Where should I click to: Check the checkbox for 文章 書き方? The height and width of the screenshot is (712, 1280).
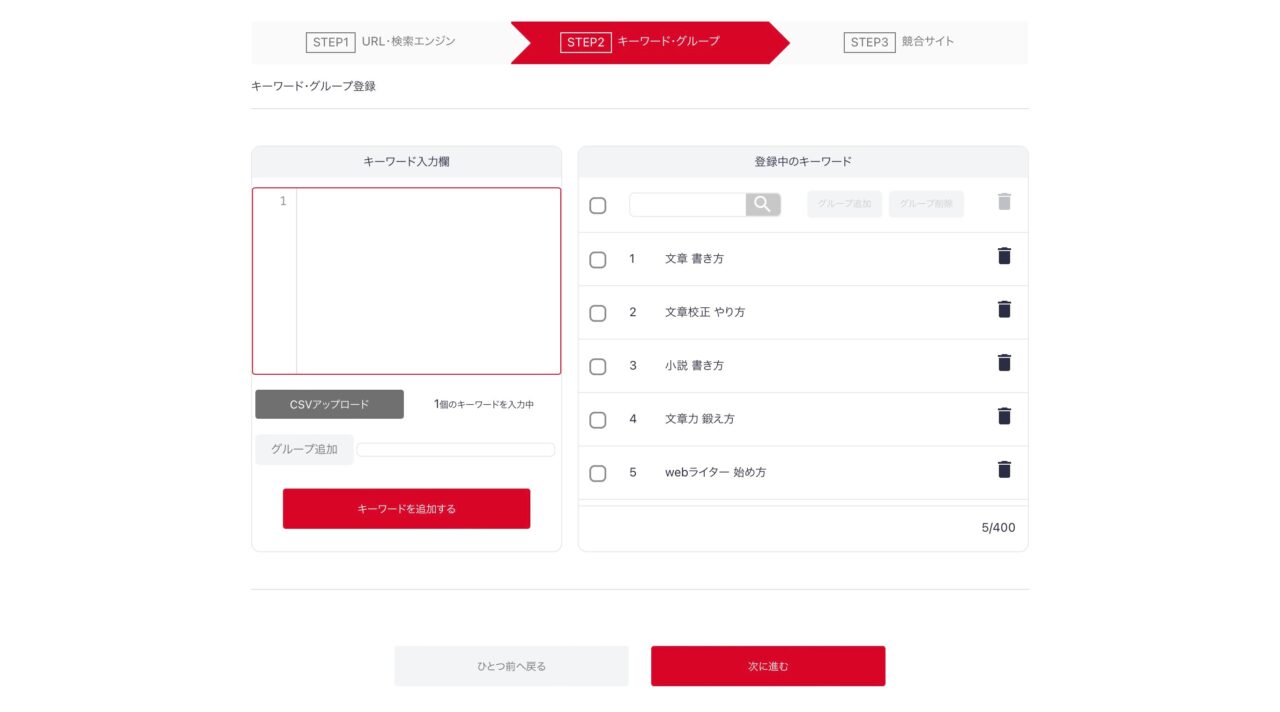click(598, 259)
